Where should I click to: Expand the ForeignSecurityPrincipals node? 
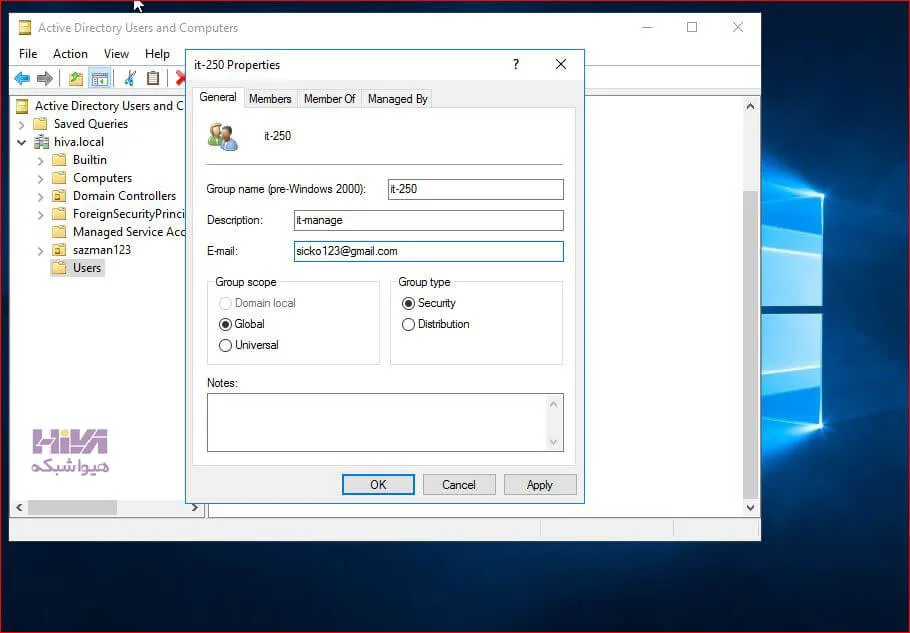click(x=40, y=214)
